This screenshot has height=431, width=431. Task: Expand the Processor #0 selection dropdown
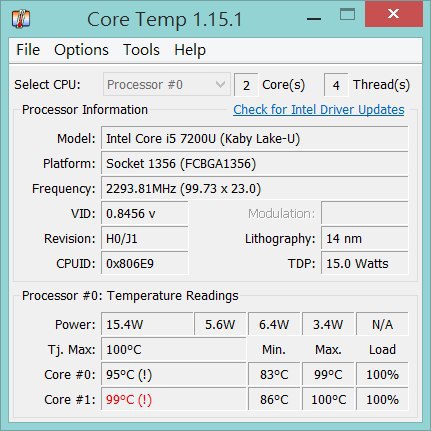click(167, 84)
